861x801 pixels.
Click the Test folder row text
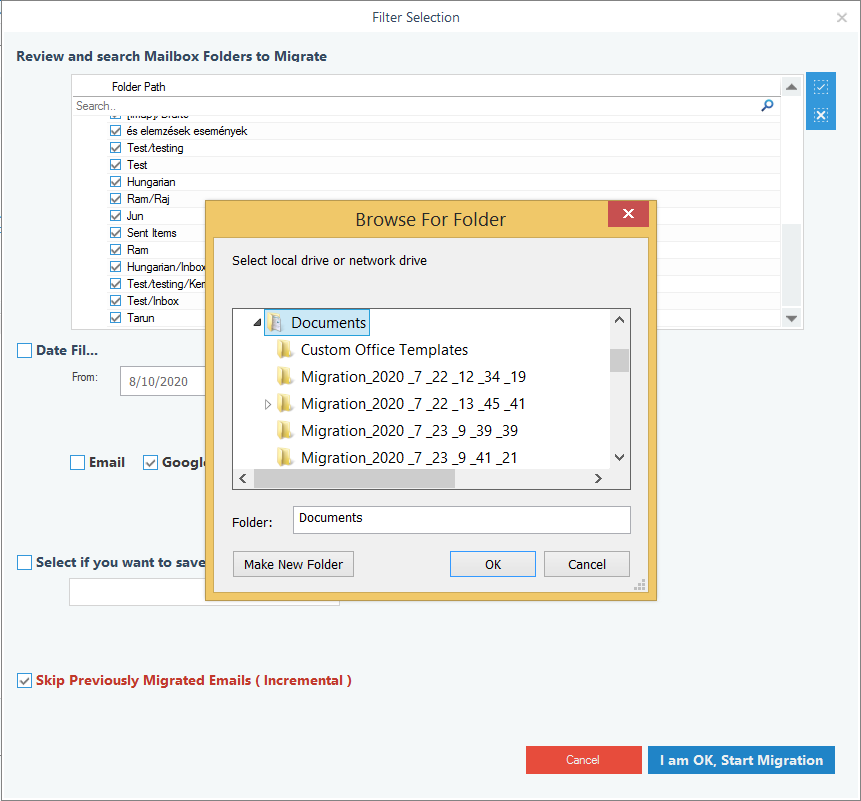click(x=137, y=165)
